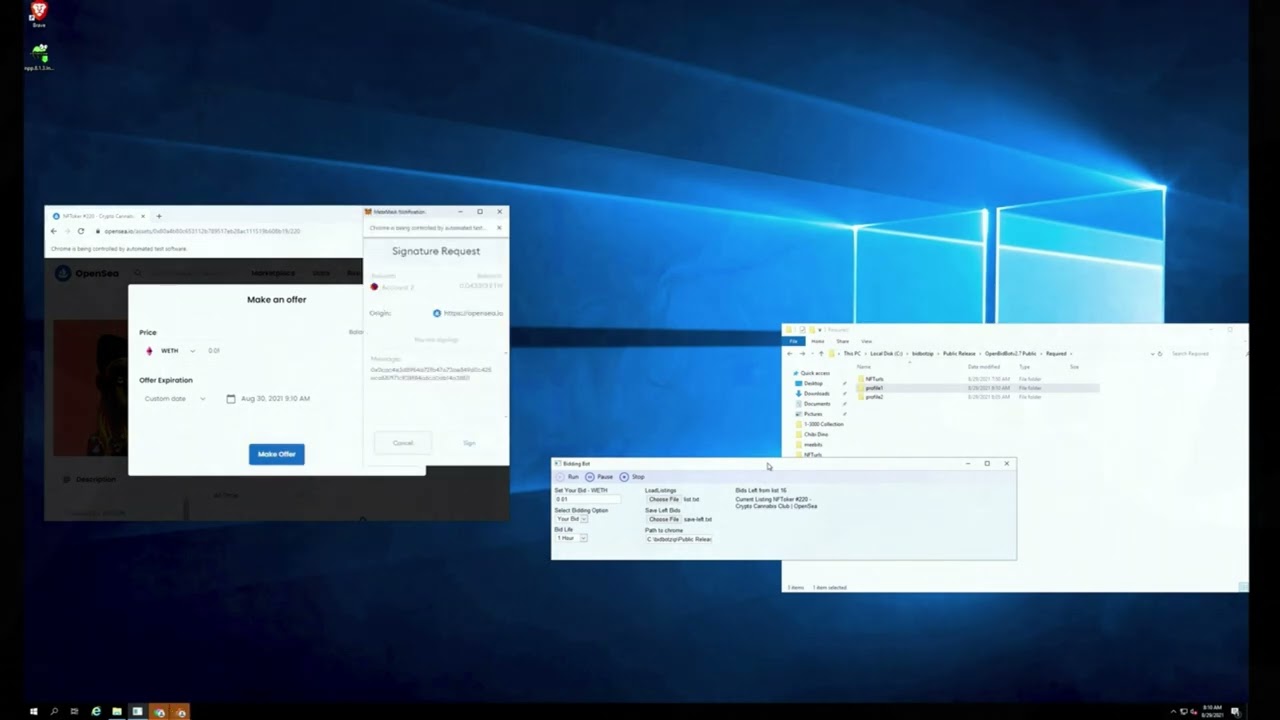Click the Path to chrome field
The width and height of the screenshot is (1280, 720).
679,539
